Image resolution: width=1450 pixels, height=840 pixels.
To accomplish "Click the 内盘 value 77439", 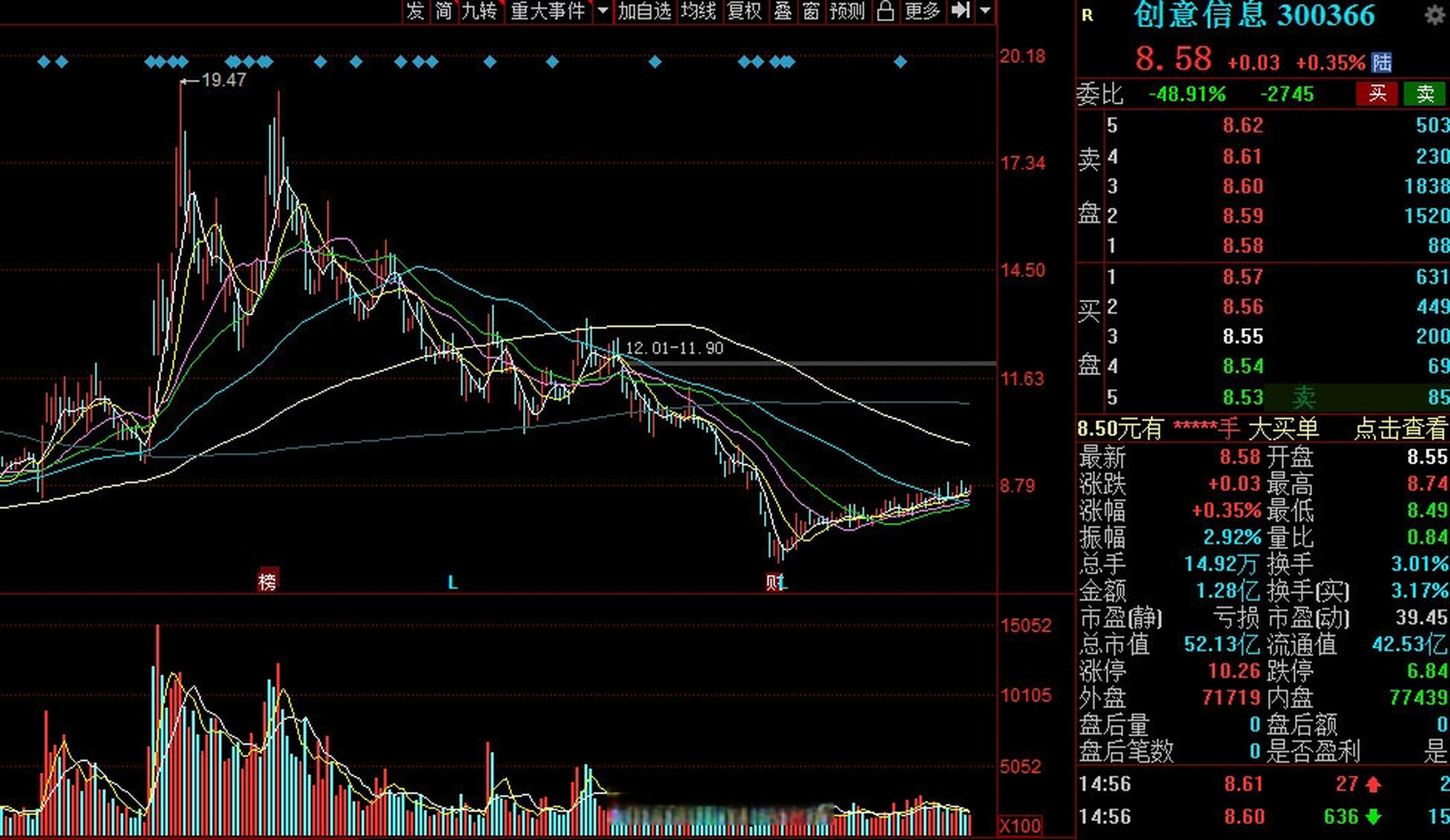I will point(1418,698).
